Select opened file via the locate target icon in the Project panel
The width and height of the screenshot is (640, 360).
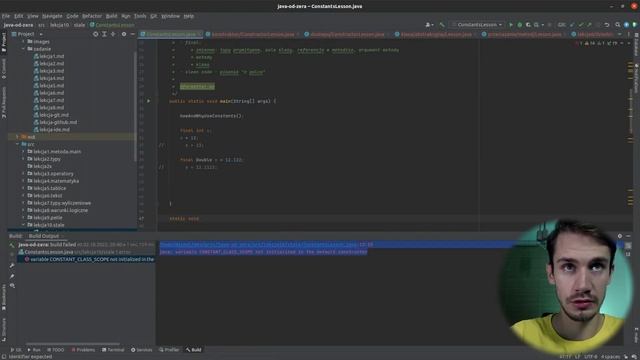96,34
